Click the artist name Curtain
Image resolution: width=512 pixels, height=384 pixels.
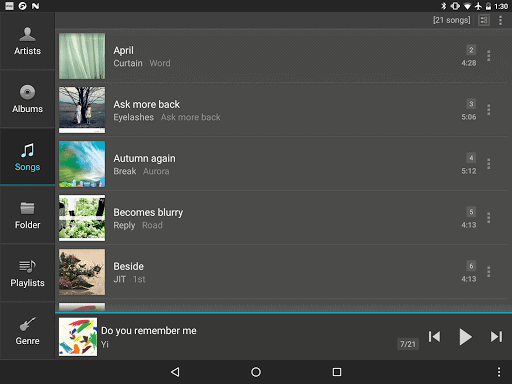point(128,63)
